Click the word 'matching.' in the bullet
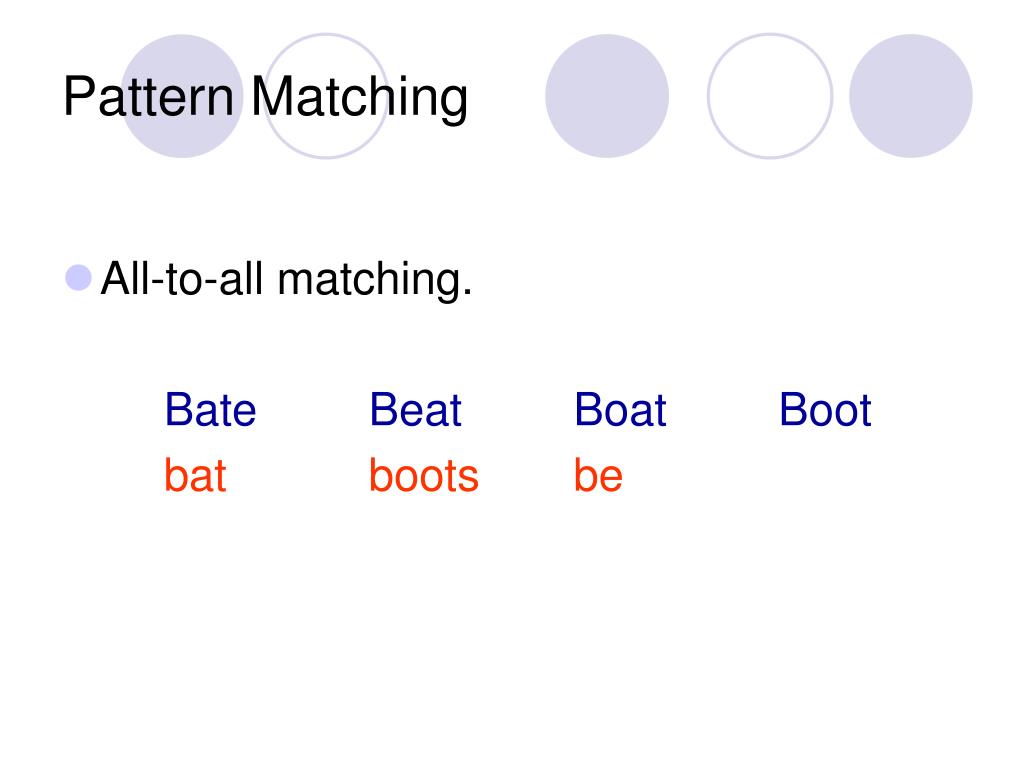Image resolution: width=1024 pixels, height=768 pixels. 375,280
